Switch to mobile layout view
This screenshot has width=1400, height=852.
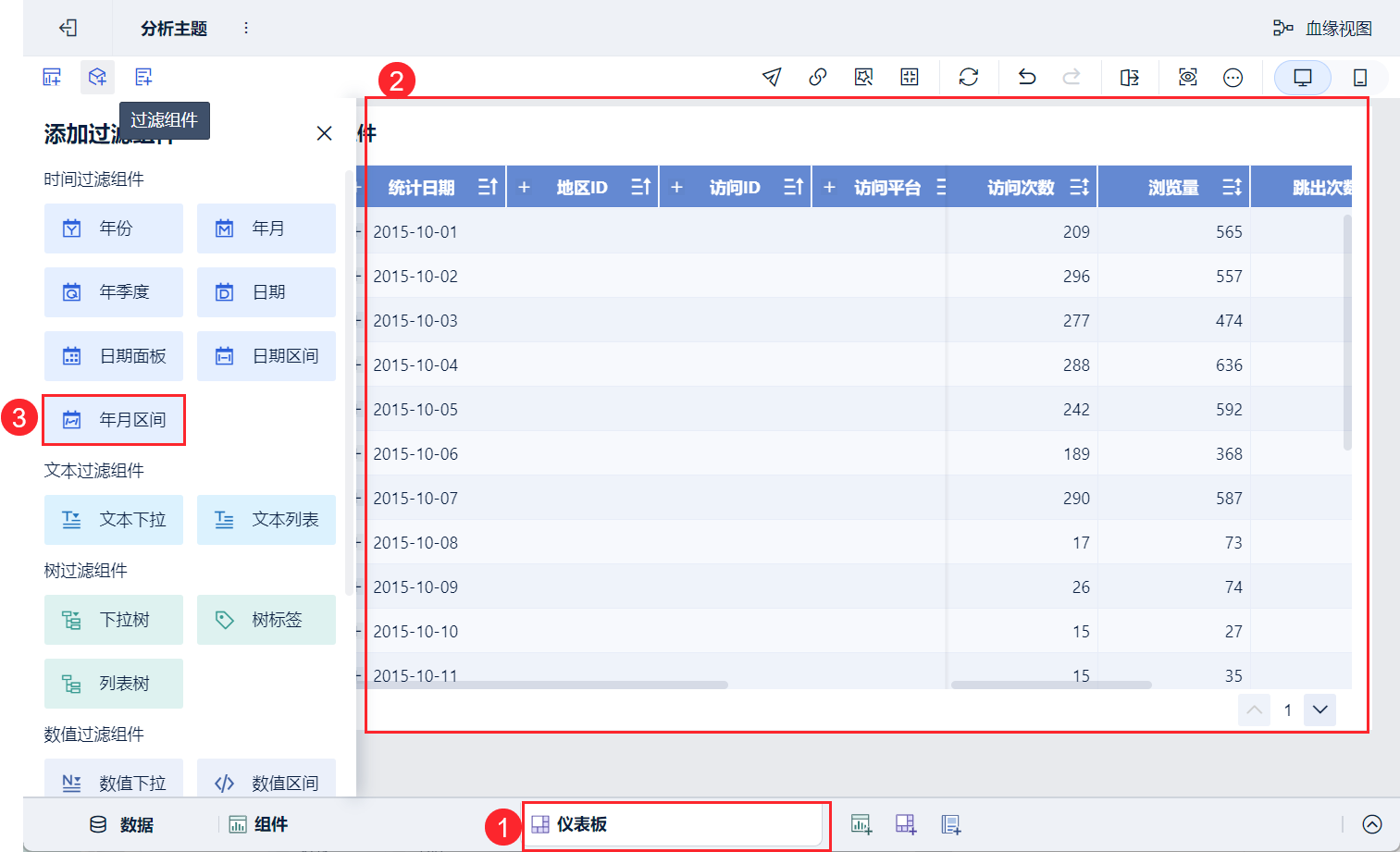(1360, 78)
